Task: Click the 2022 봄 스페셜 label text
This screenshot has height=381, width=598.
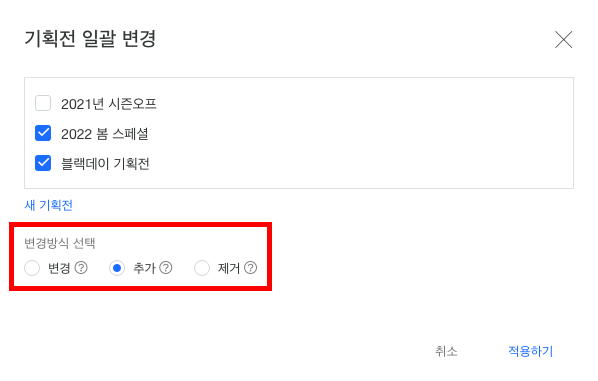Action: (x=104, y=134)
